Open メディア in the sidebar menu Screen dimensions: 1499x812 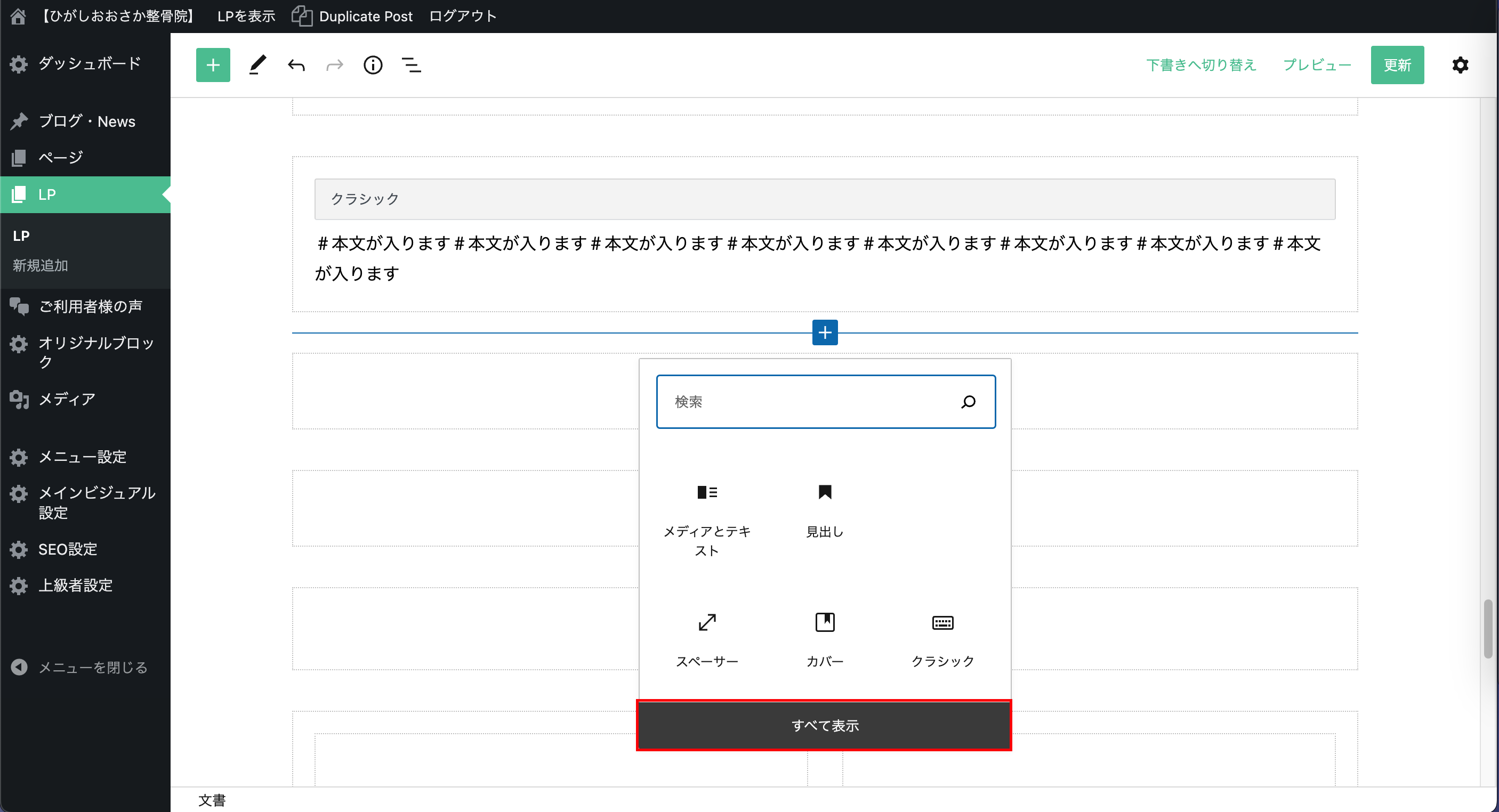(x=66, y=399)
